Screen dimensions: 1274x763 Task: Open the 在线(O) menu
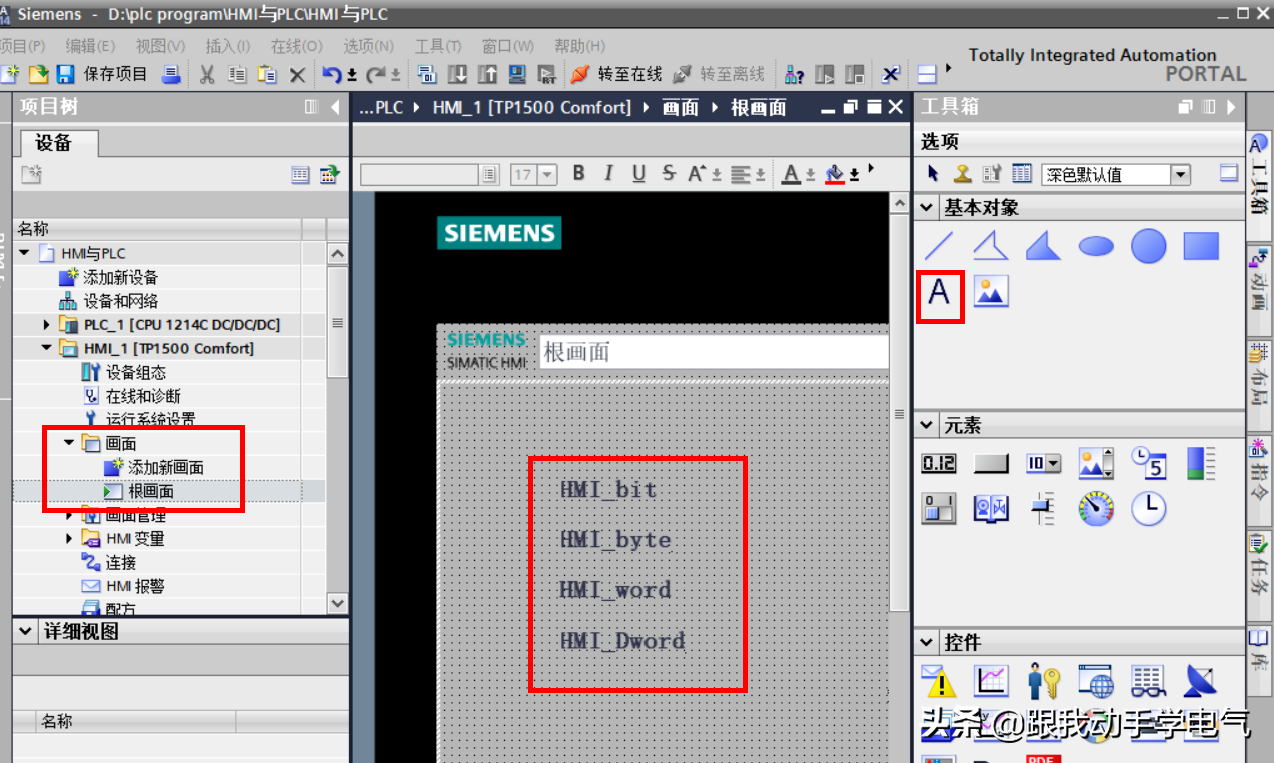click(296, 46)
